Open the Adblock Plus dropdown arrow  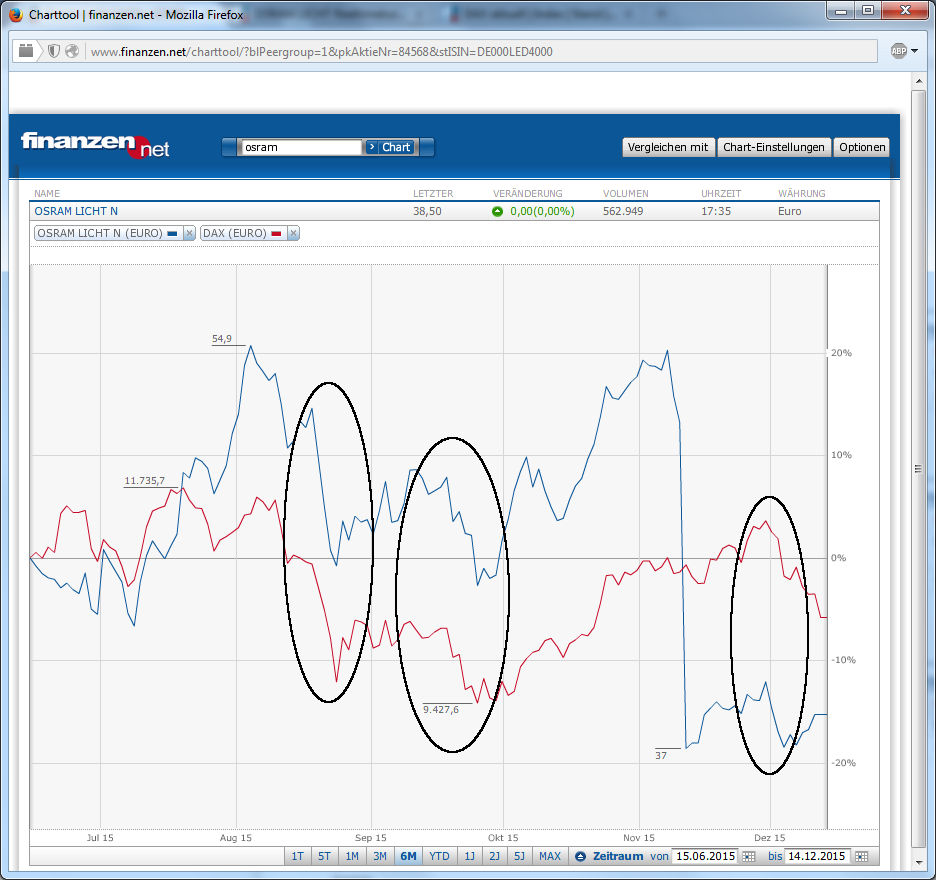pos(915,51)
